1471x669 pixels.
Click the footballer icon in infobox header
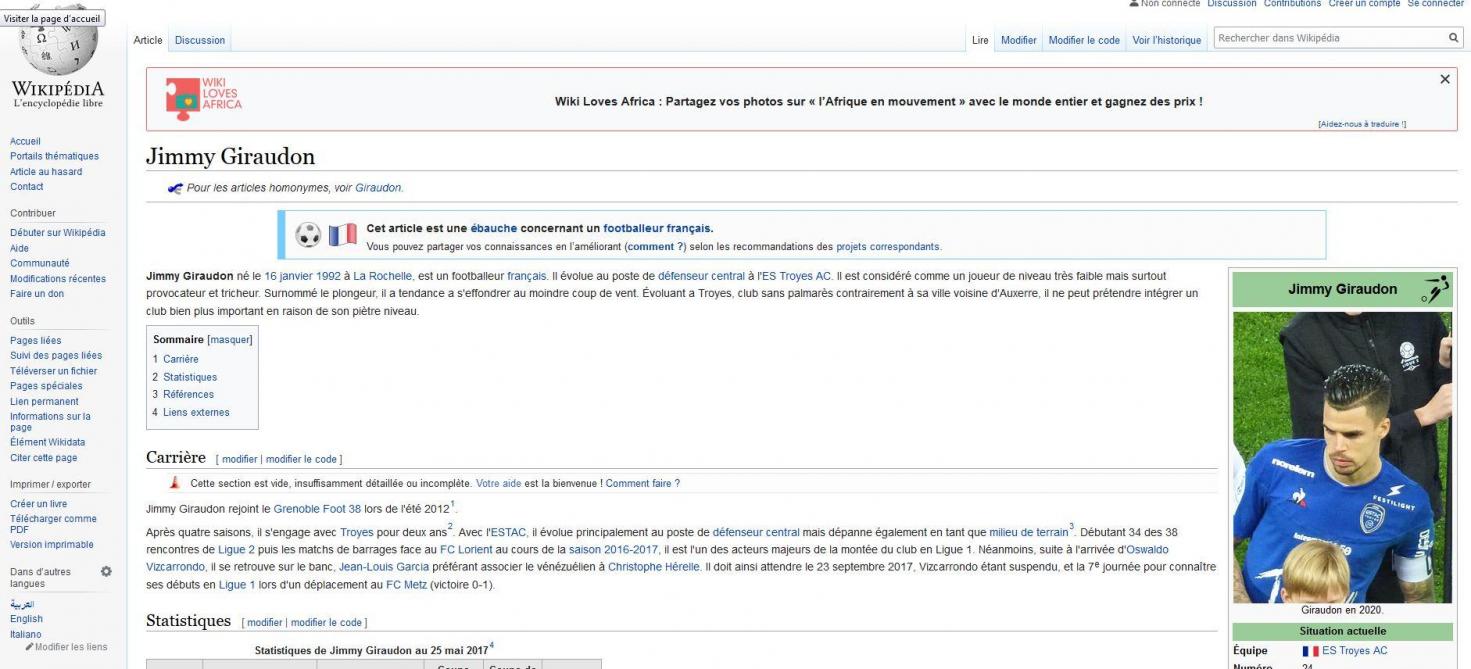[x=1434, y=290]
